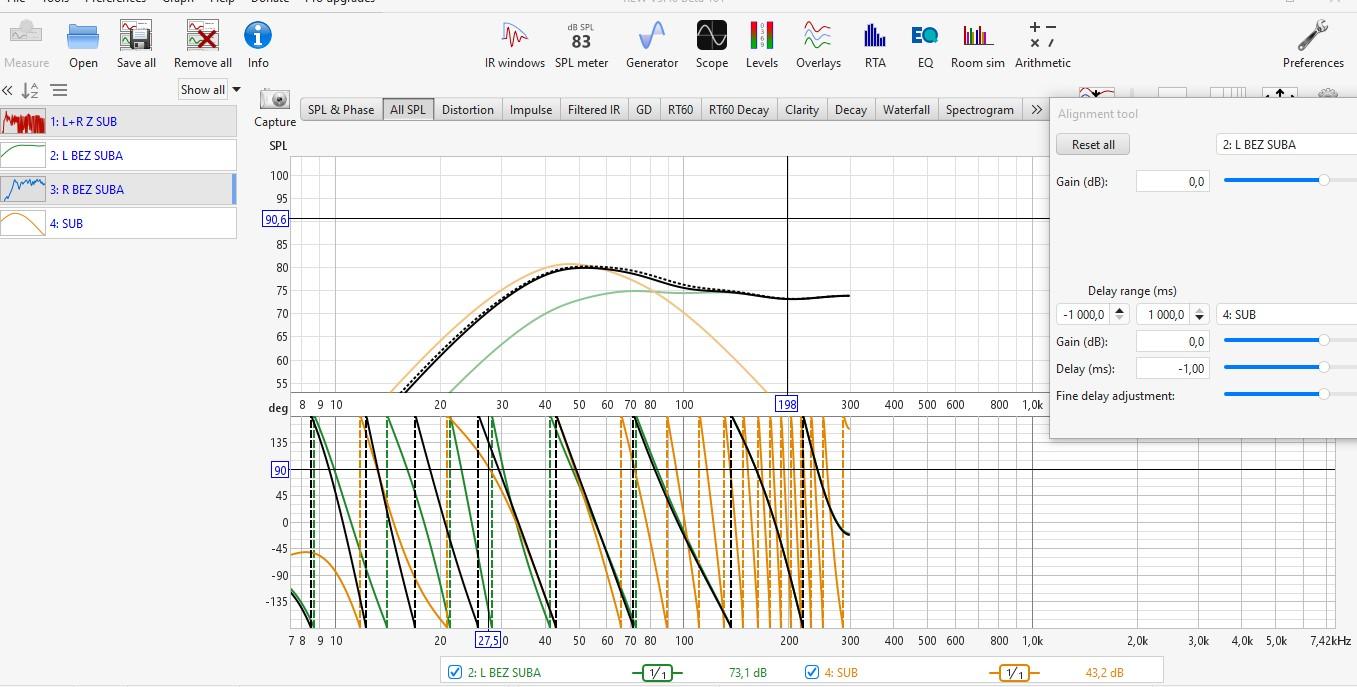Open the 4: SUB measurement dropdown in Alignment tool
This screenshot has width=1357, height=687.
point(1286,314)
